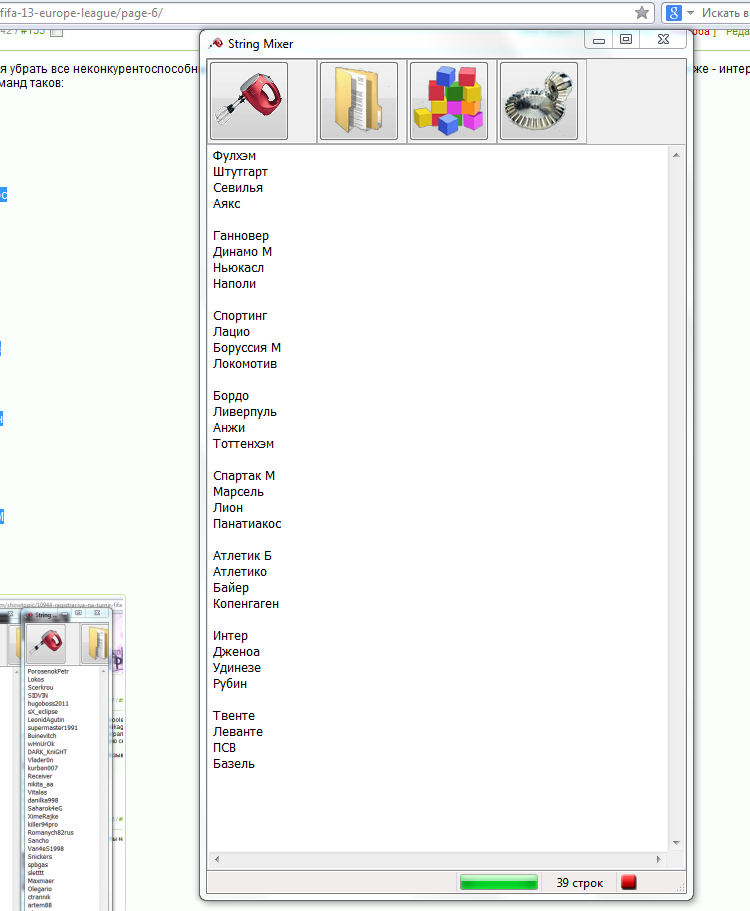750x911 pixels.
Task: Click the red stop square in status bar
Action: click(629, 883)
